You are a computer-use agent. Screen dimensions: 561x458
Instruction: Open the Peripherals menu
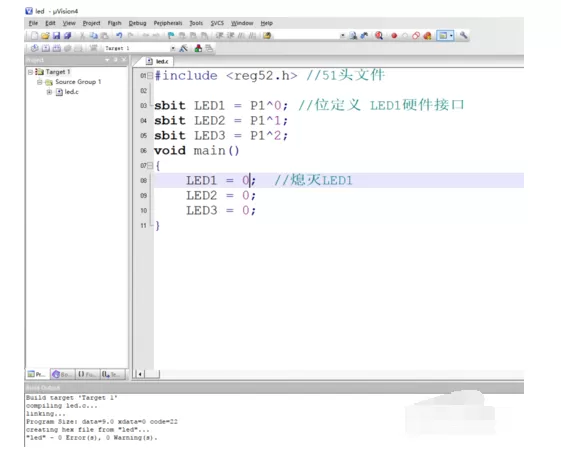[x=168, y=23]
